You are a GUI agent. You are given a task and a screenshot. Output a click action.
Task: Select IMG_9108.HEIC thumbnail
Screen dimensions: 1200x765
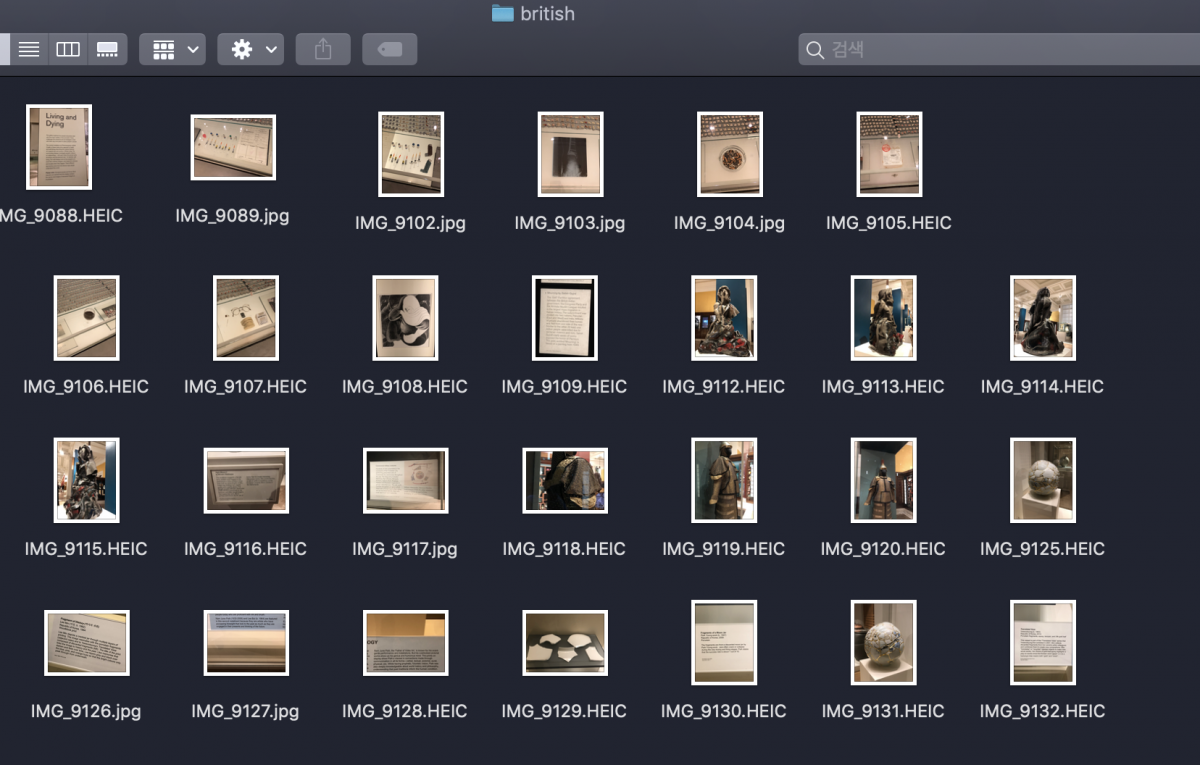click(405, 318)
